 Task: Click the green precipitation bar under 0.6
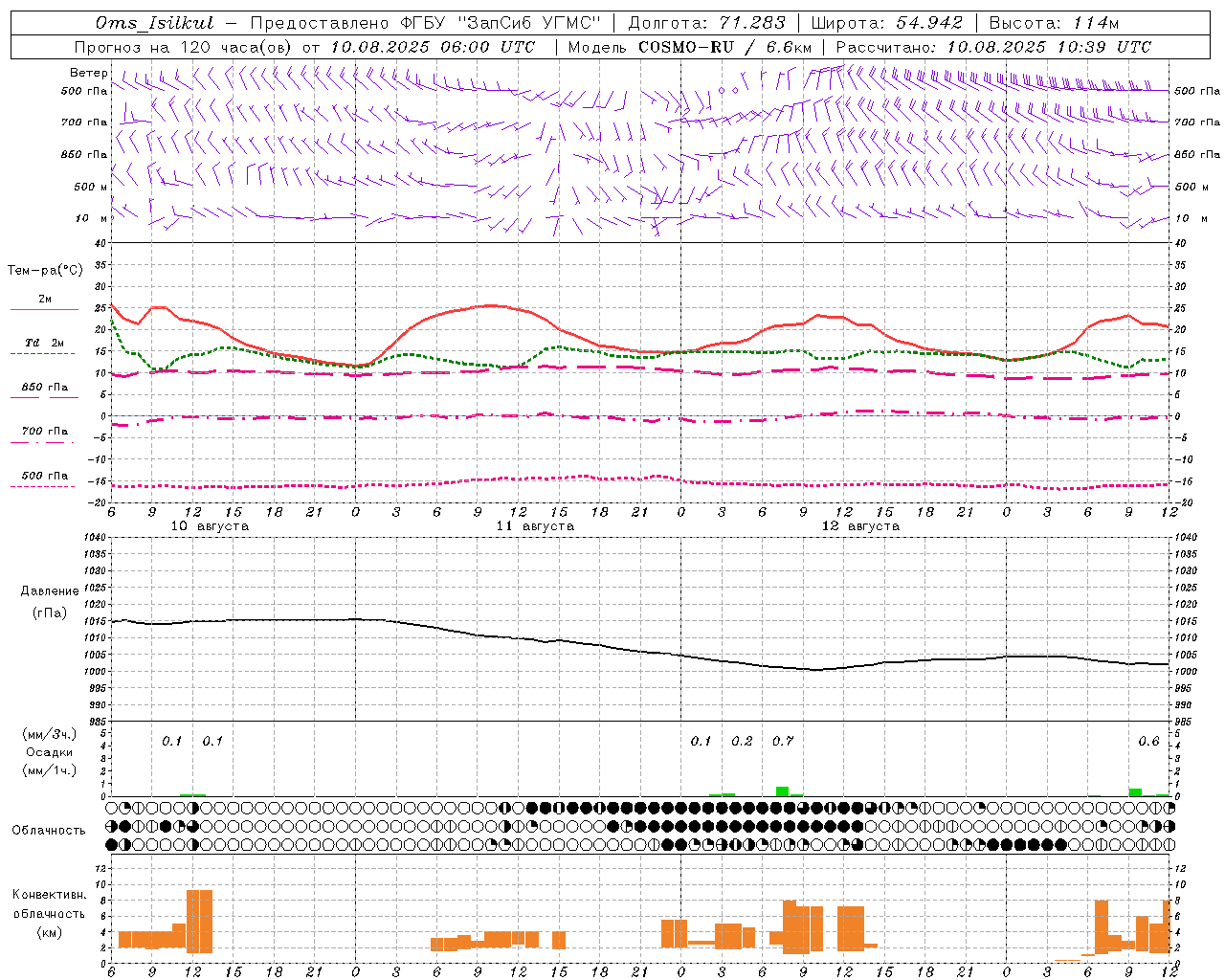tap(1135, 791)
